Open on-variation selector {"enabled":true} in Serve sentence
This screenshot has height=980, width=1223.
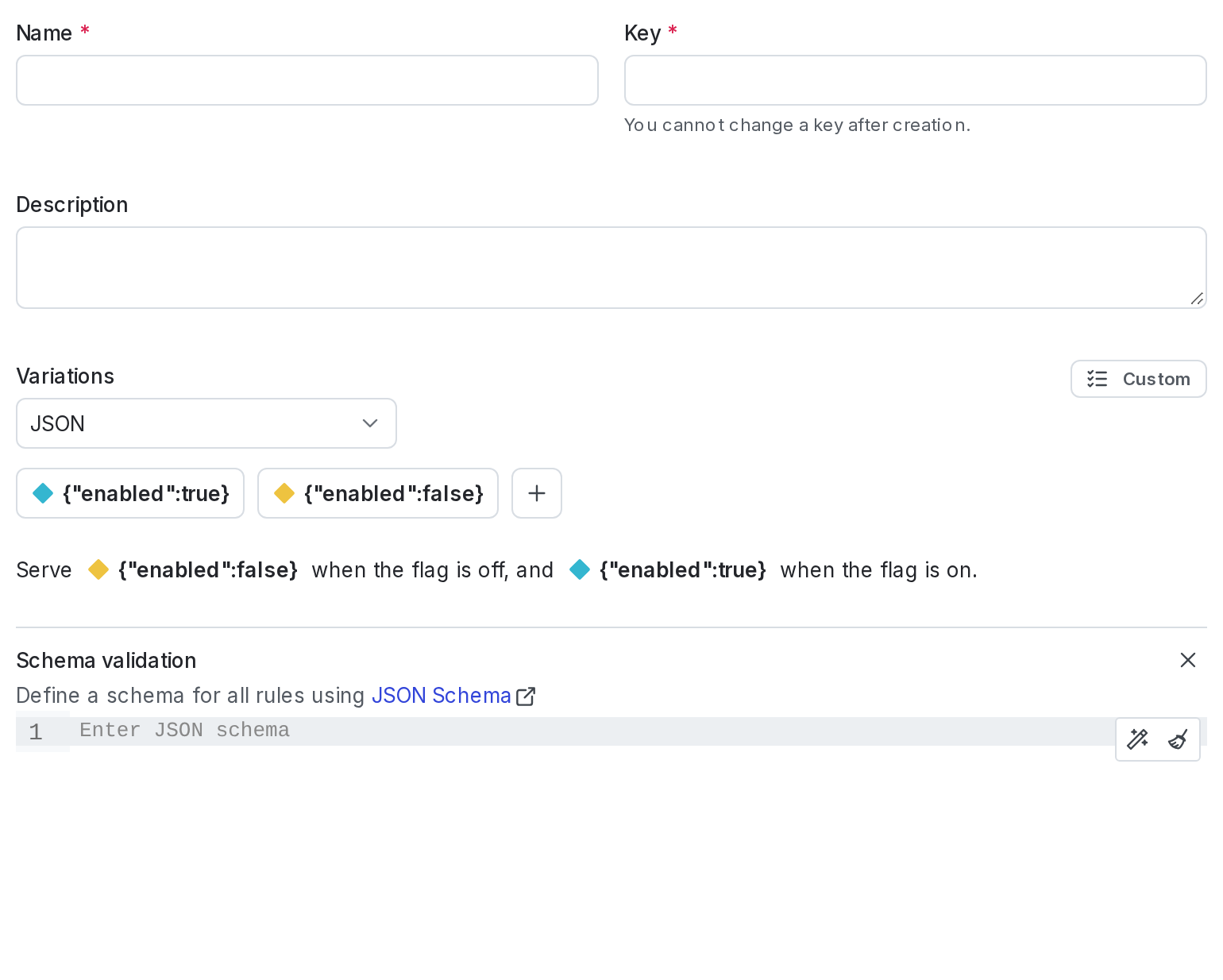coord(668,570)
